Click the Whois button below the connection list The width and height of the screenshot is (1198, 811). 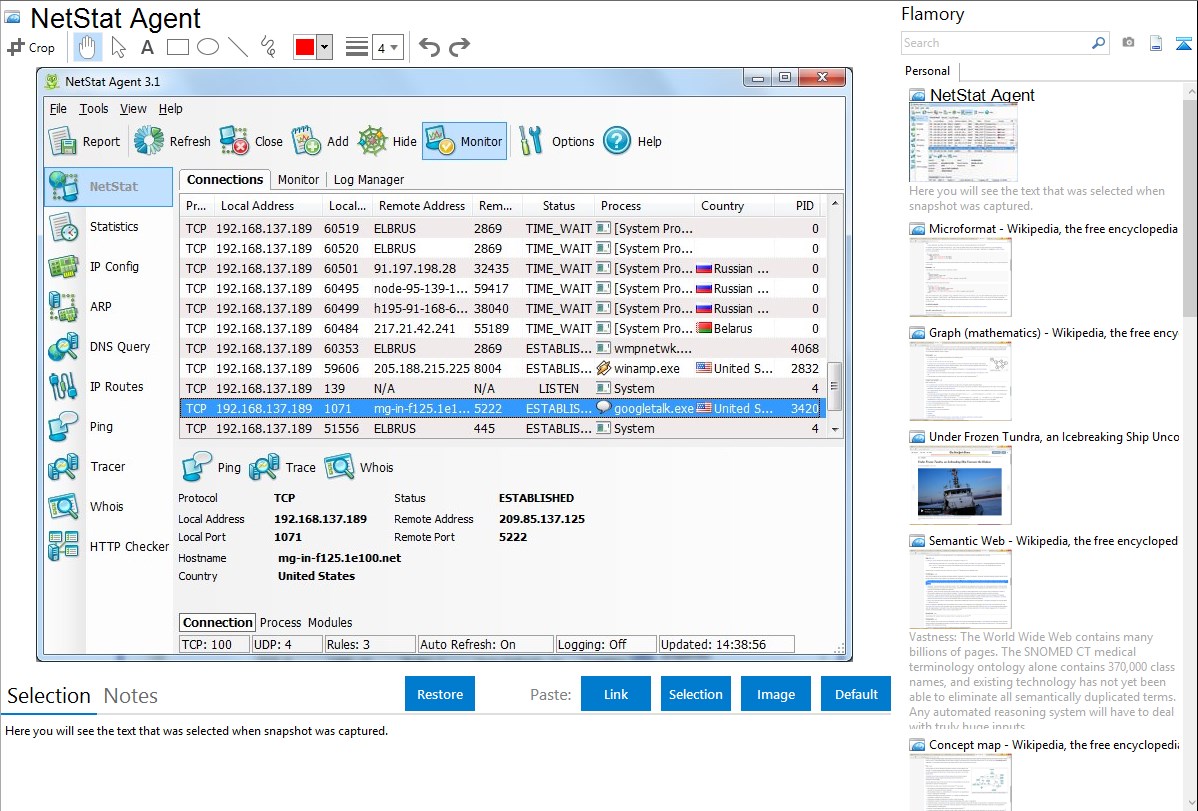(x=359, y=467)
